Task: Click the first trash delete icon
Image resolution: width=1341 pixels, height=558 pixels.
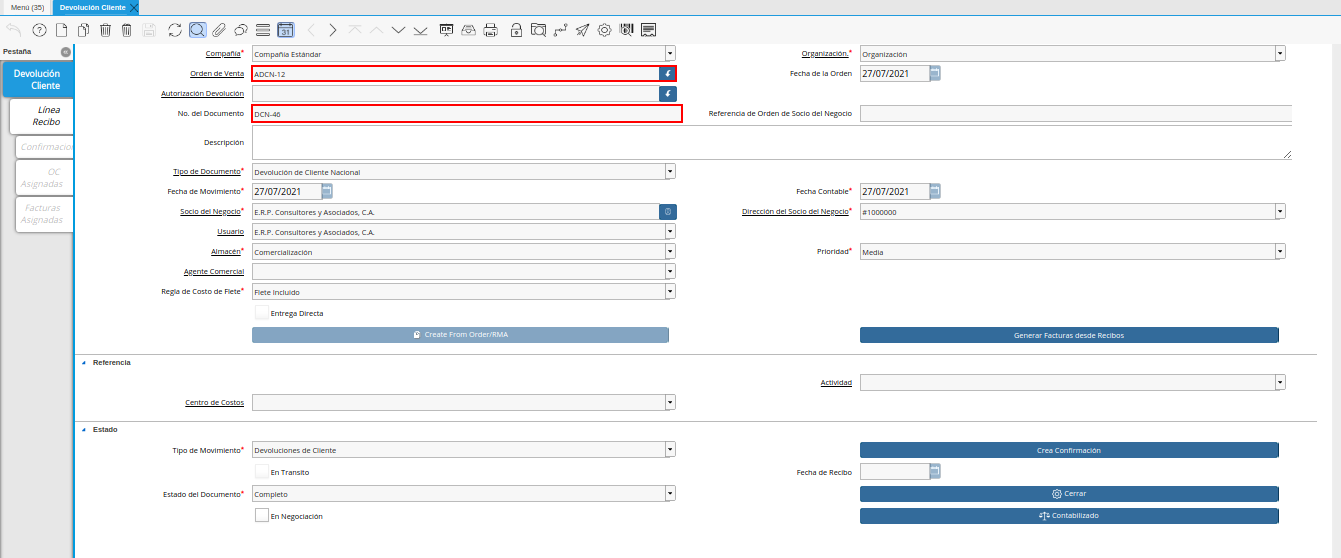Action: click(106, 30)
